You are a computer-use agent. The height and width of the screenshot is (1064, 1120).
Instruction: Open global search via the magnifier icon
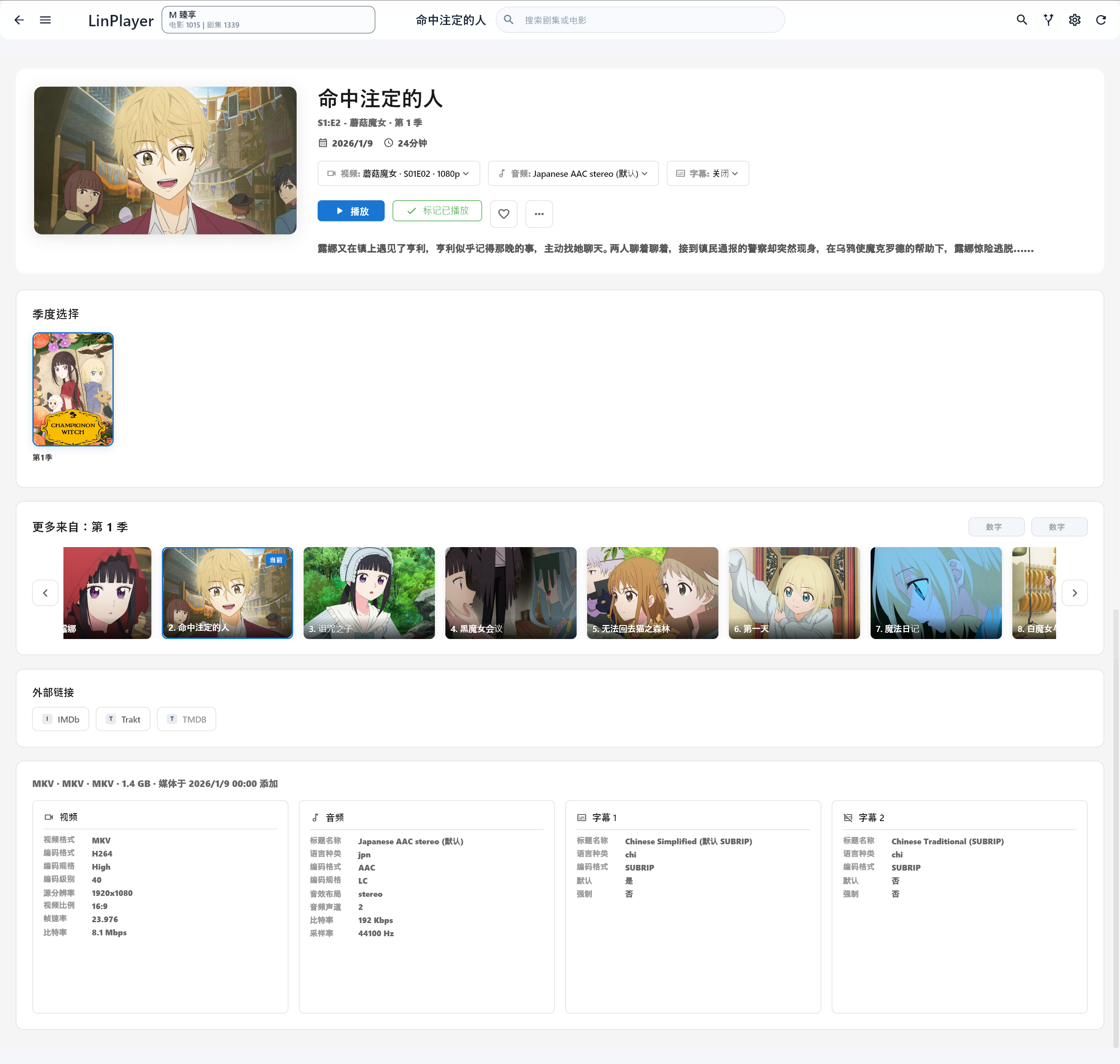1022,19
